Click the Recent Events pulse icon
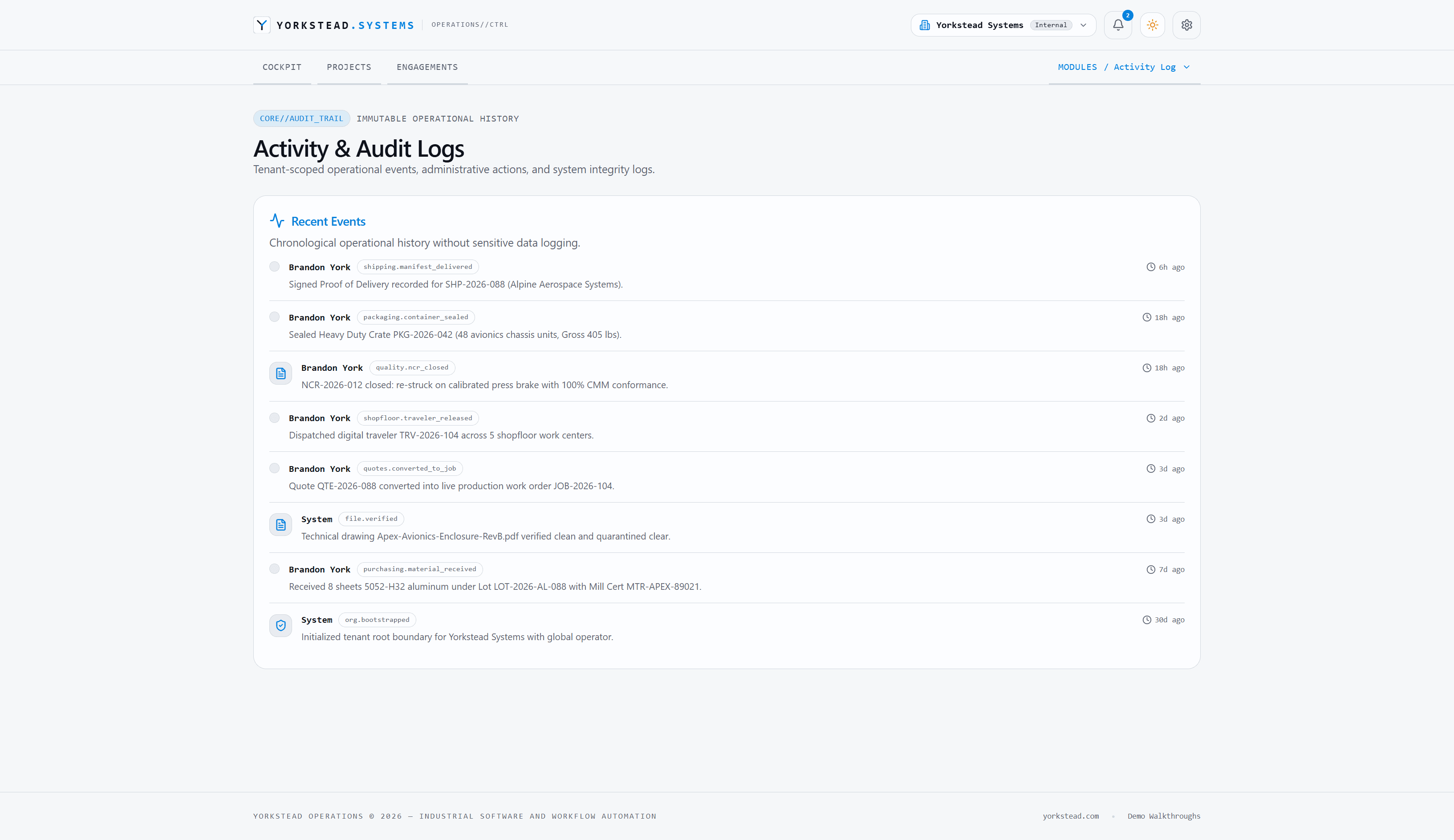 (x=277, y=221)
